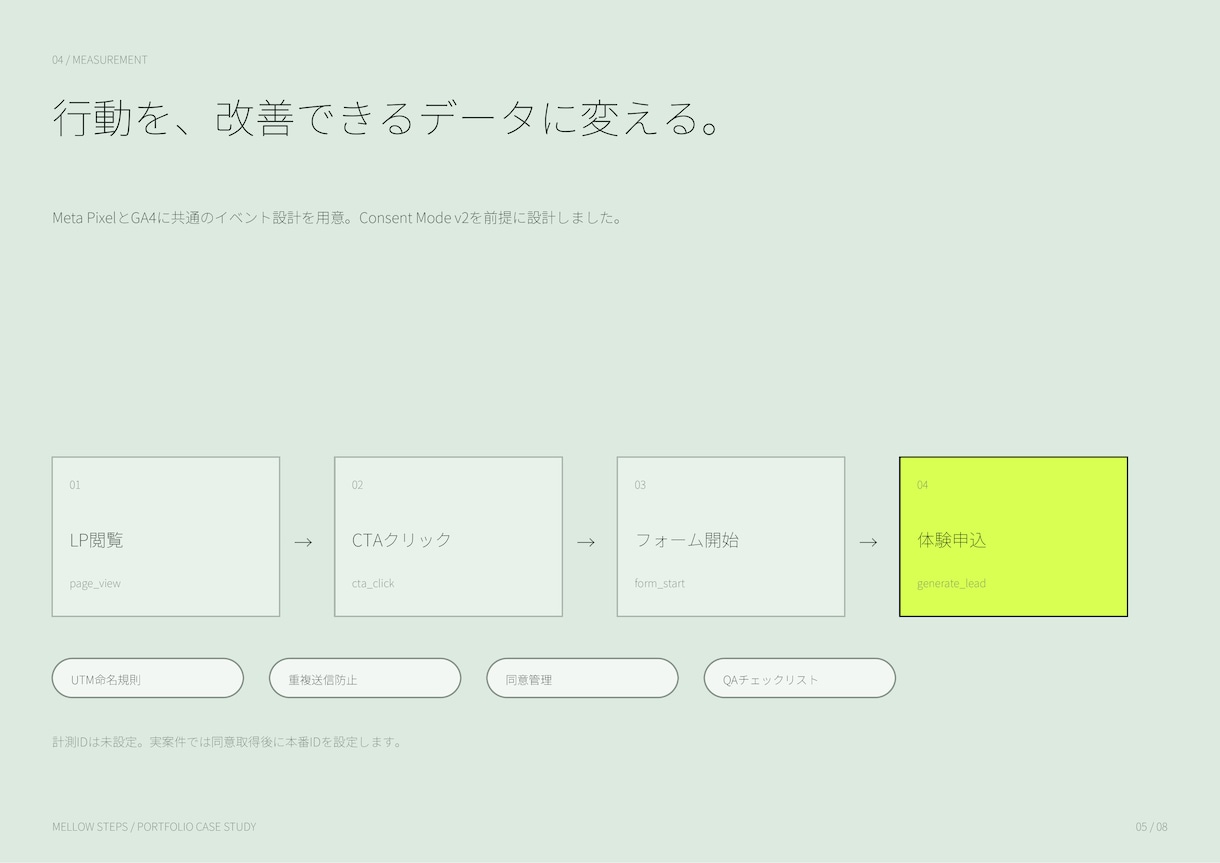Click the arrow between CTAクリック and フォーム開始
1220x863 pixels.
586,542
